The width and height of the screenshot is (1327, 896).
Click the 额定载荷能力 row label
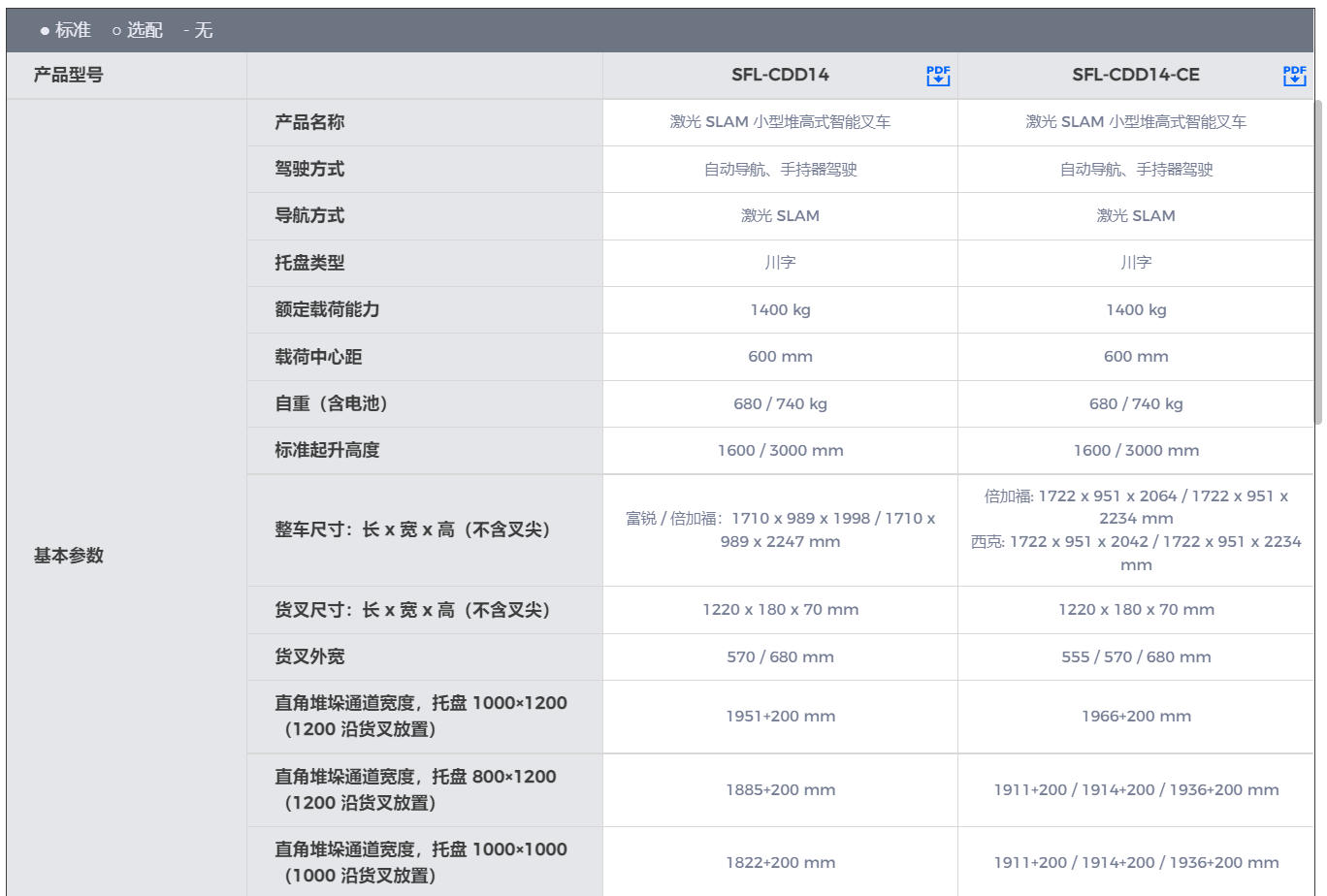coord(327,309)
